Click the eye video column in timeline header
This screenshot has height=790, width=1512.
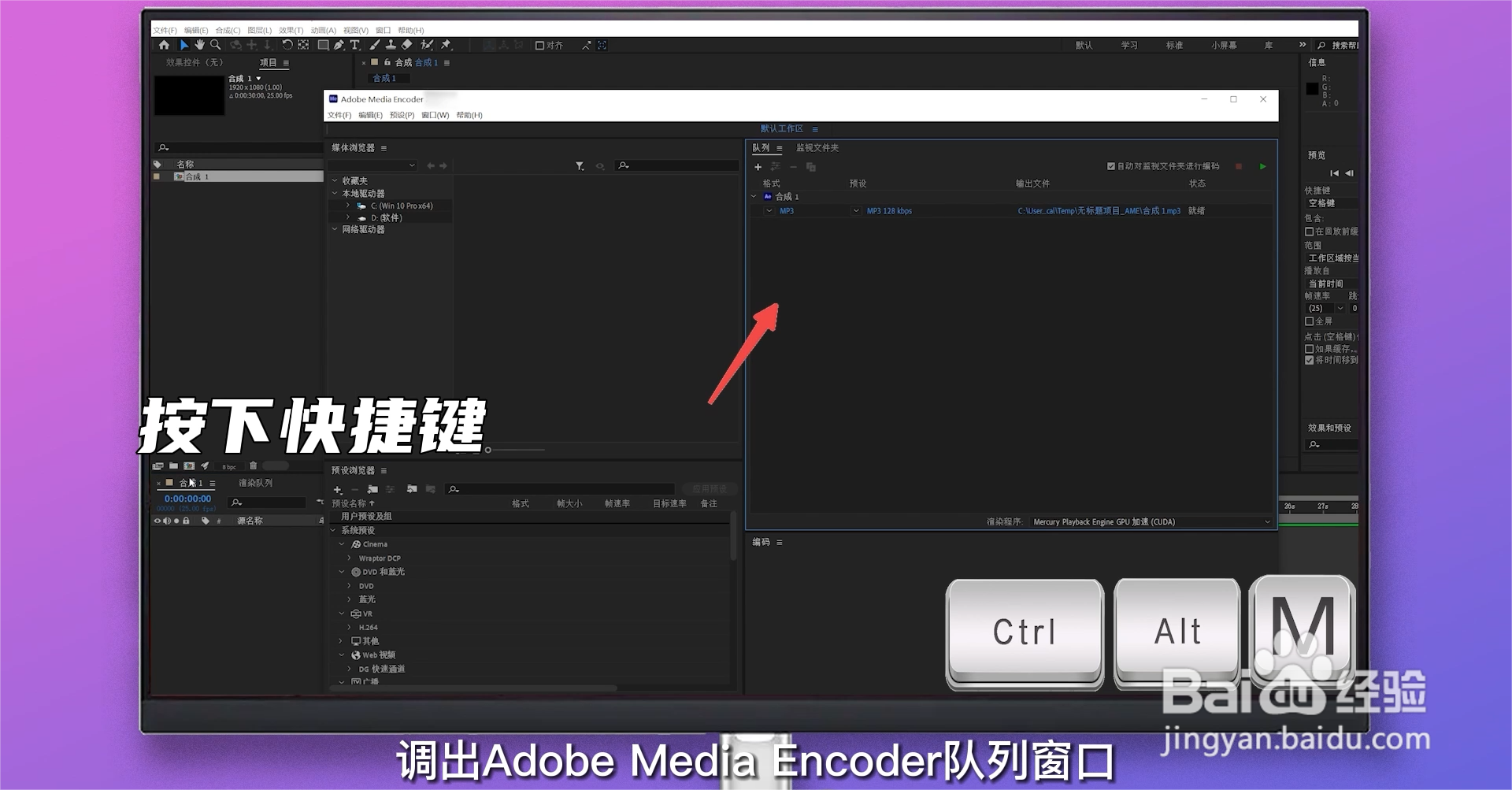[157, 521]
